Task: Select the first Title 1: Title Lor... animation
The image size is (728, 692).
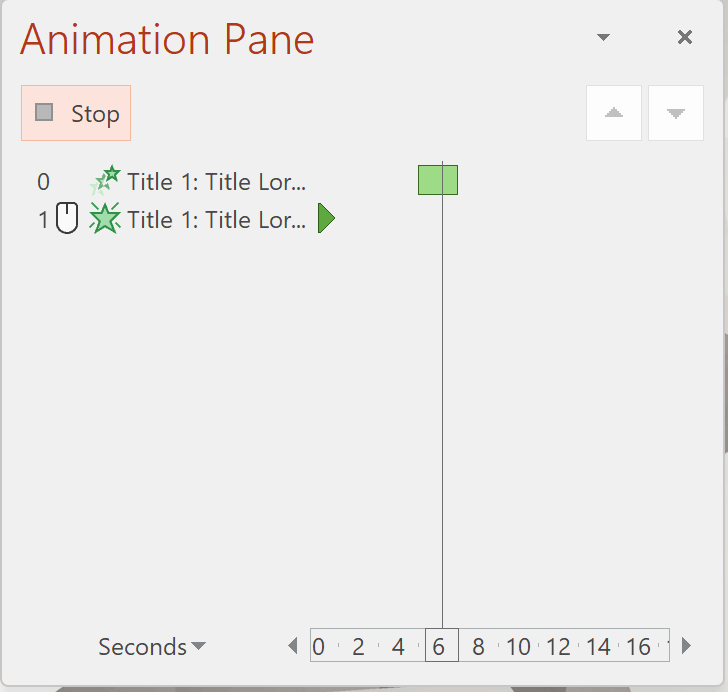Action: 216,182
